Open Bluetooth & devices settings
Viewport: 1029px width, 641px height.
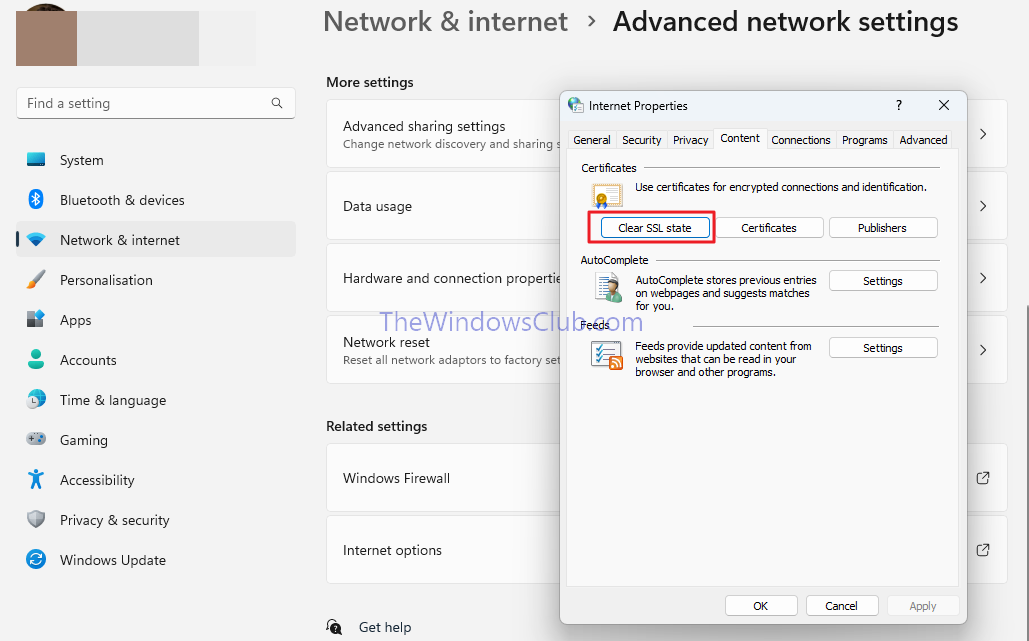[156, 200]
